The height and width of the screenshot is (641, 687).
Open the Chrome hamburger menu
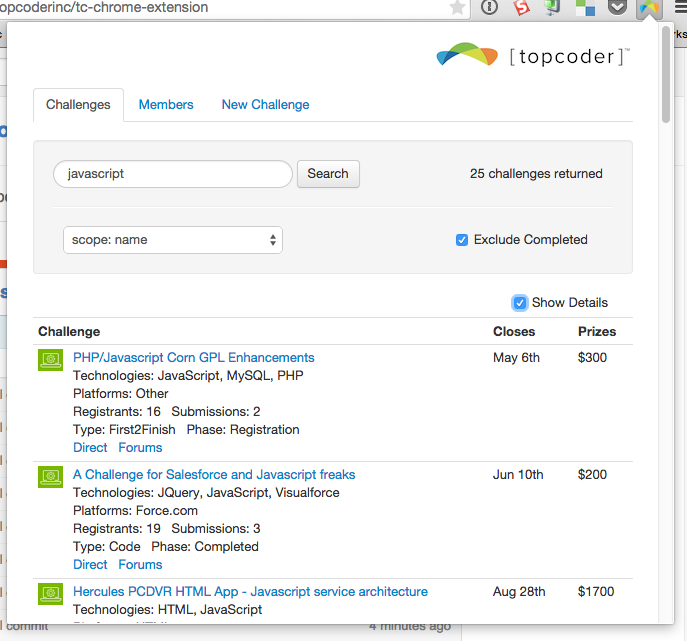pyautogui.click(x=681, y=7)
